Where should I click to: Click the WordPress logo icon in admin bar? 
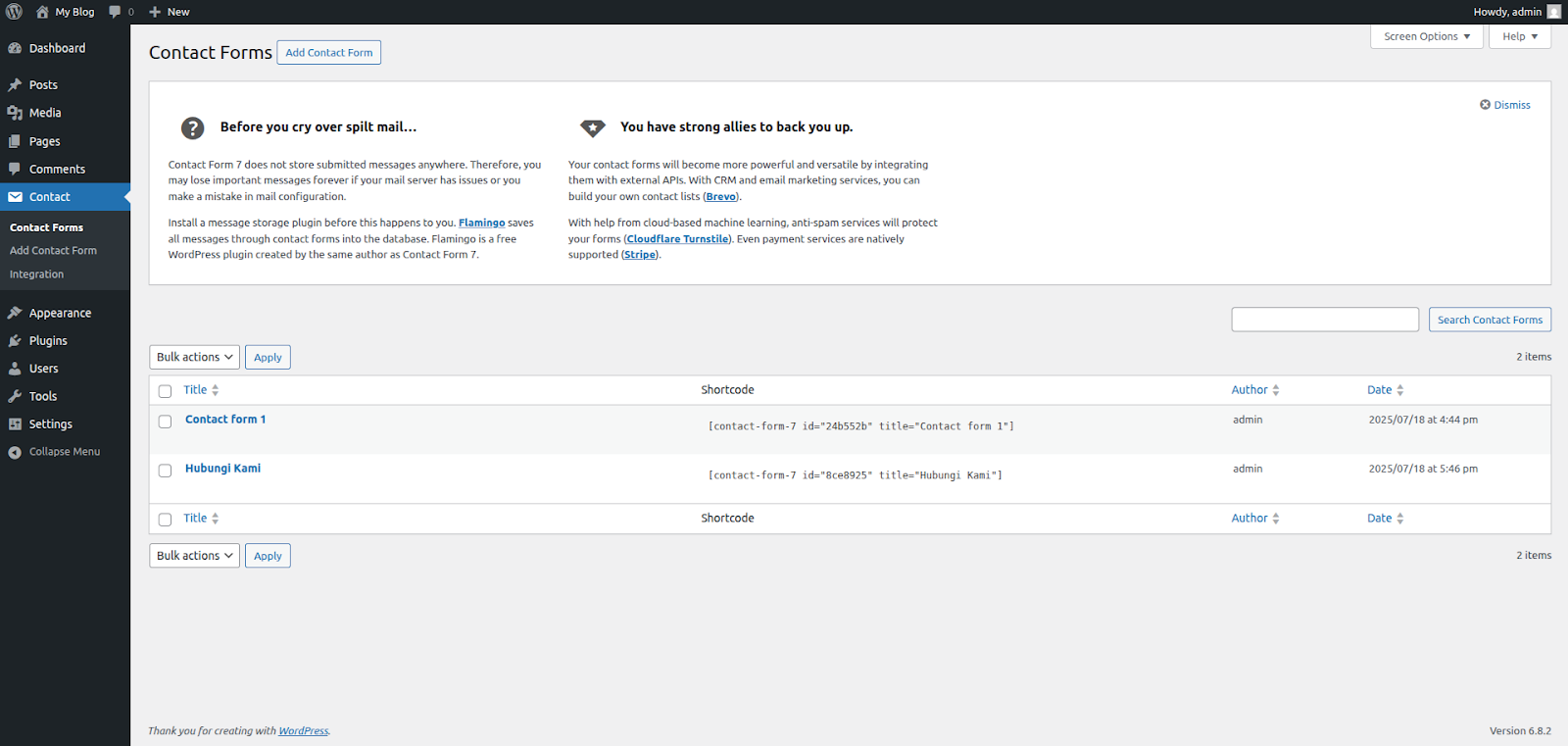coord(15,12)
